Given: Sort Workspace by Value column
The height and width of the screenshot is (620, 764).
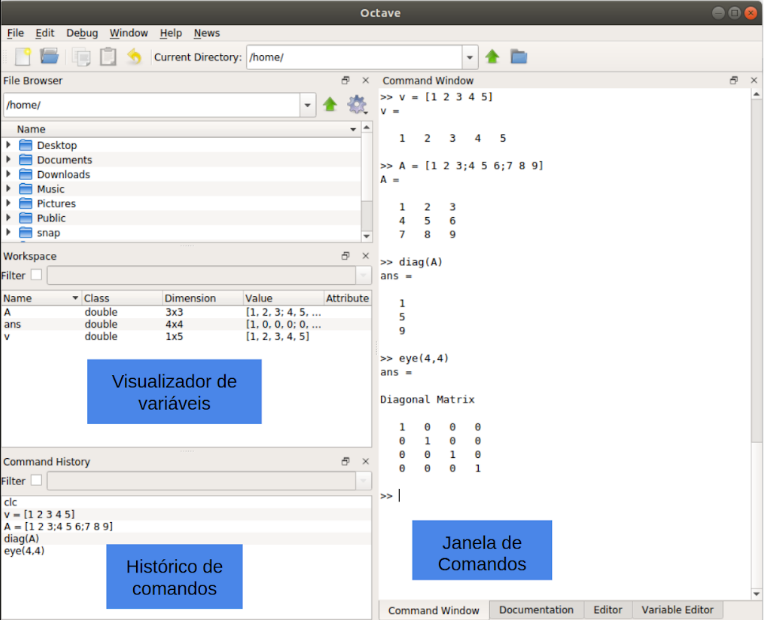Looking at the screenshot, I should (284, 298).
